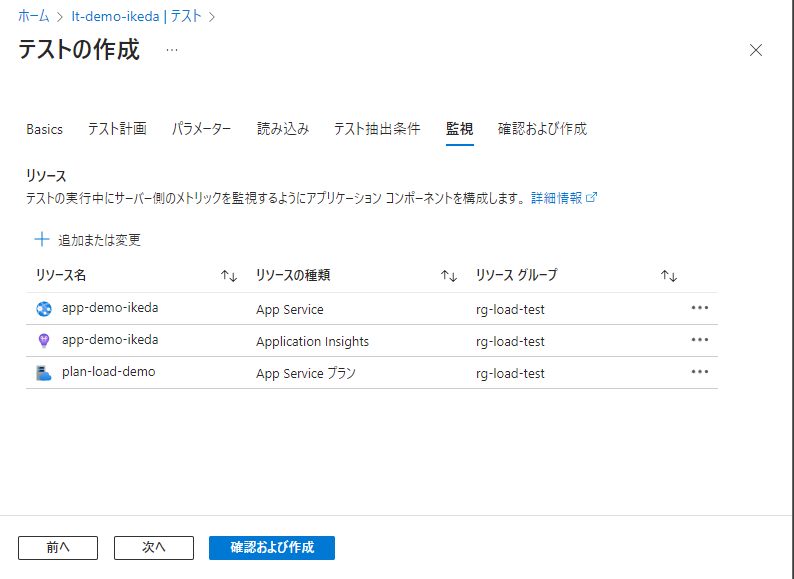Viewport: 794px width, 579px height.
Task: Click the plan-load-demo App Service plan icon
Action: (x=44, y=373)
